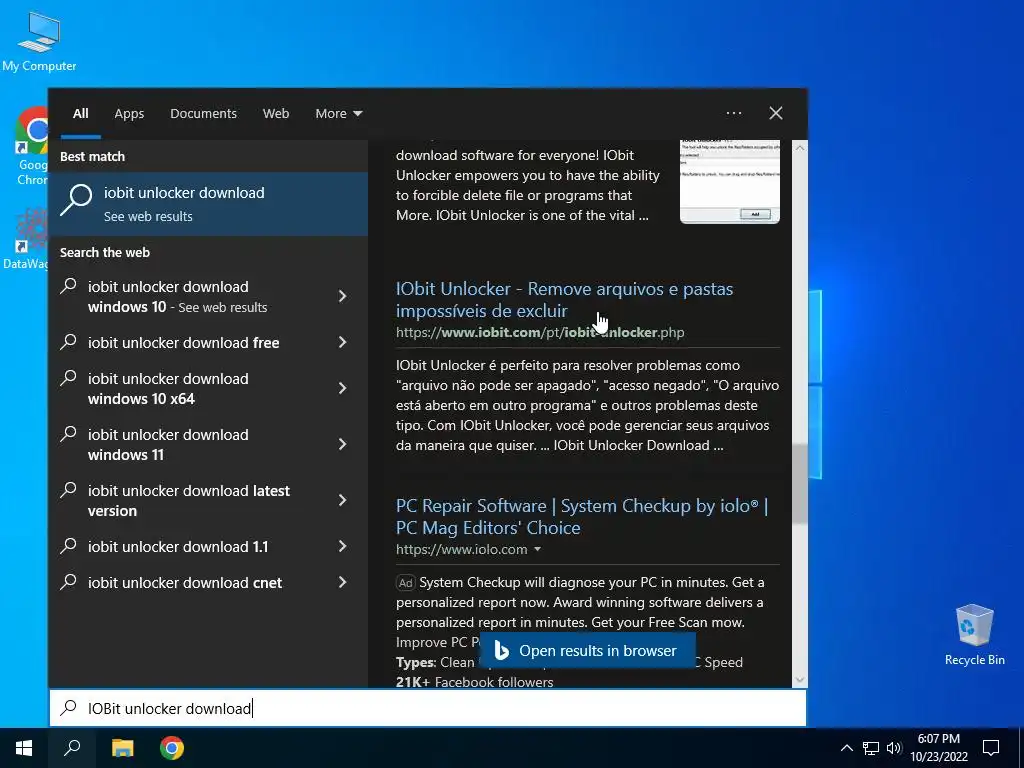1024x768 pixels.
Task: Click the www.iobit.com unlocker URL
Action: tap(540, 332)
